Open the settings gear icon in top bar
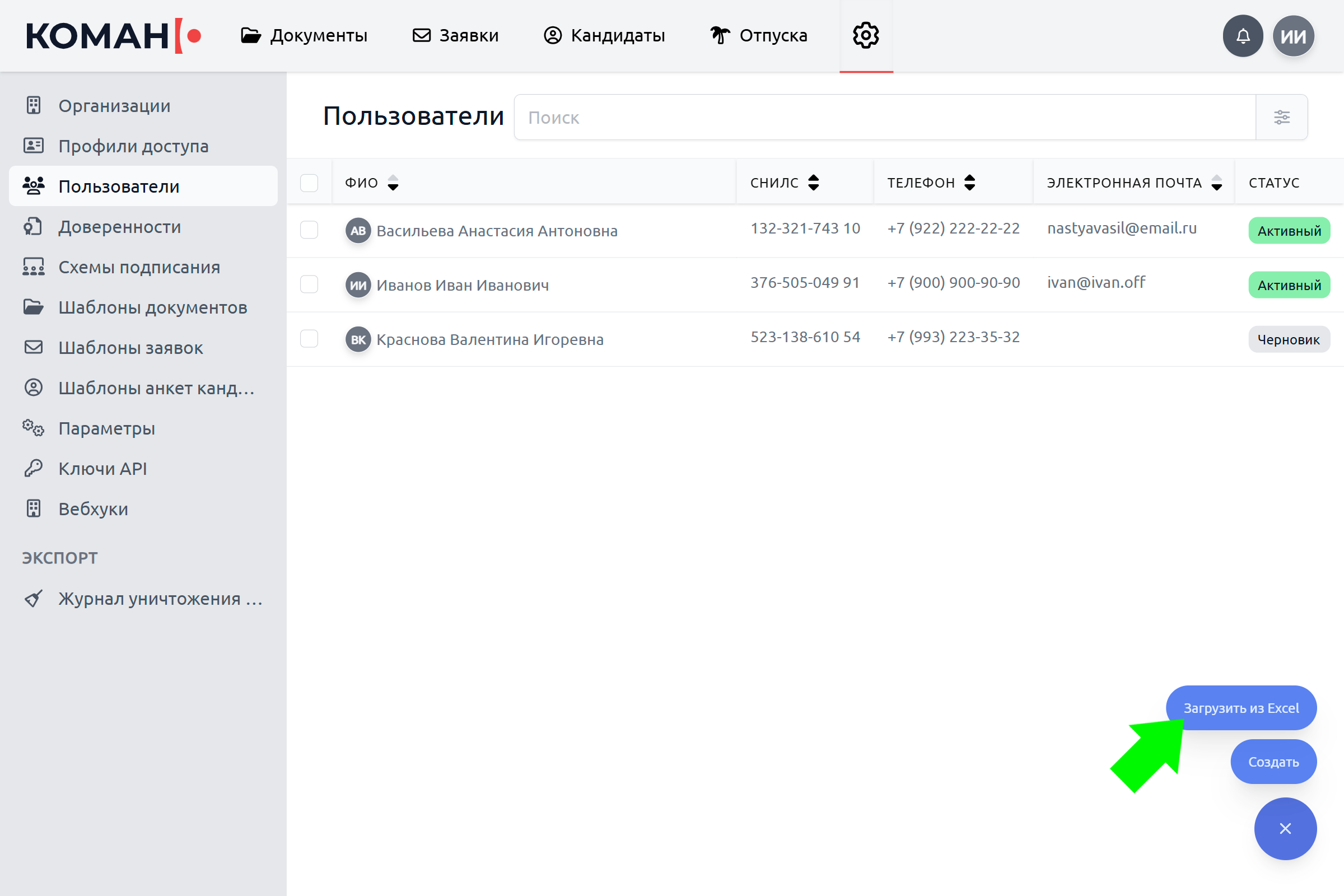The image size is (1344, 896). tap(866, 35)
